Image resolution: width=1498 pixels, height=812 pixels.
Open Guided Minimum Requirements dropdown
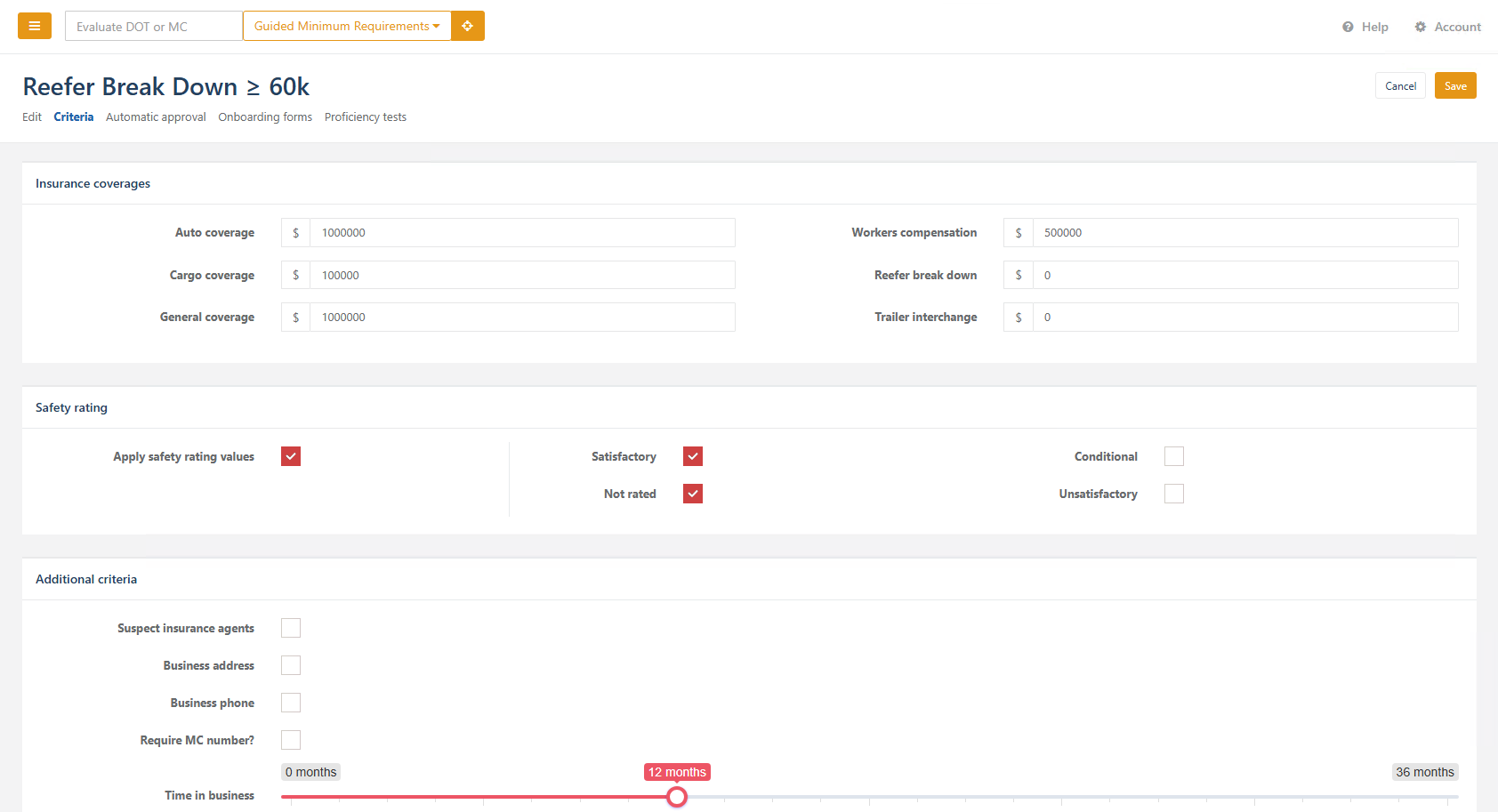pyautogui.click(x=347, y=26)
